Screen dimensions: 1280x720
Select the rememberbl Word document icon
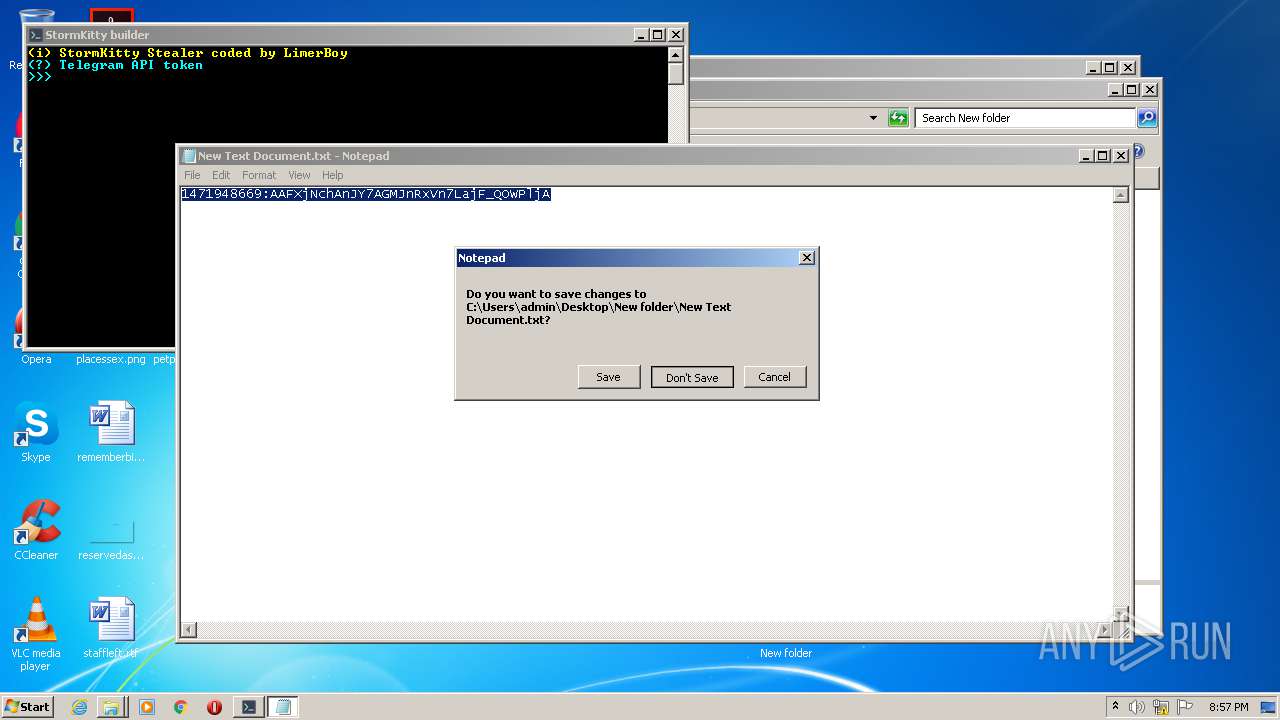(111, 424)
